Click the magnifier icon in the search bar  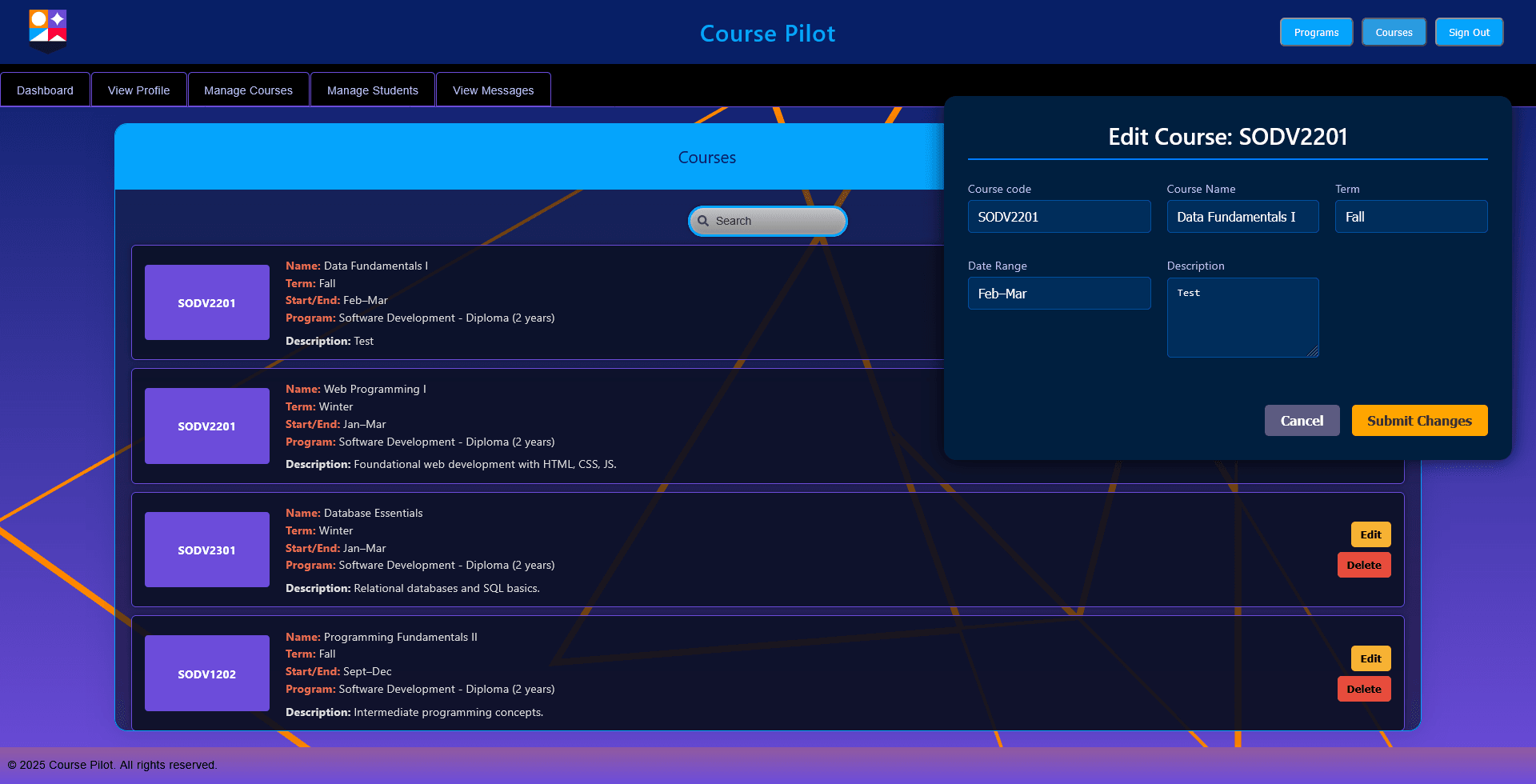tap(704, 221)
